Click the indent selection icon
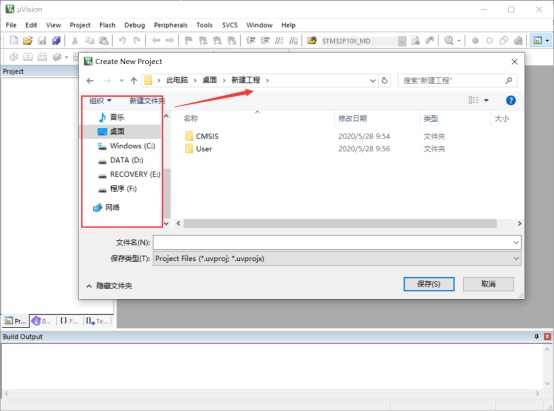The width and height of the screenshot is (554, 411). [251, 41]
